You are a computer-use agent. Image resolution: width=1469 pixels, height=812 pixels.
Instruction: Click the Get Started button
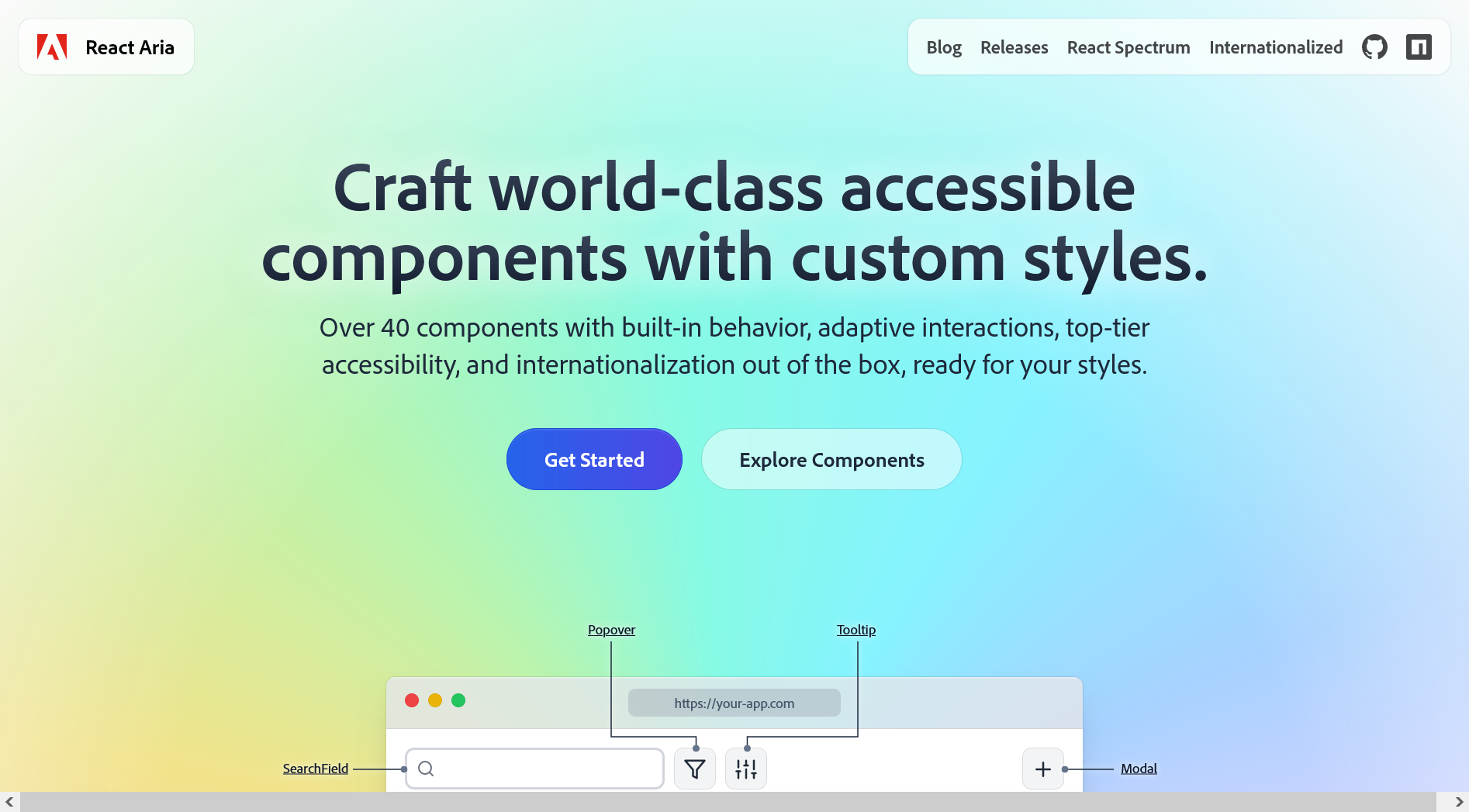click(x=594, y=459)
